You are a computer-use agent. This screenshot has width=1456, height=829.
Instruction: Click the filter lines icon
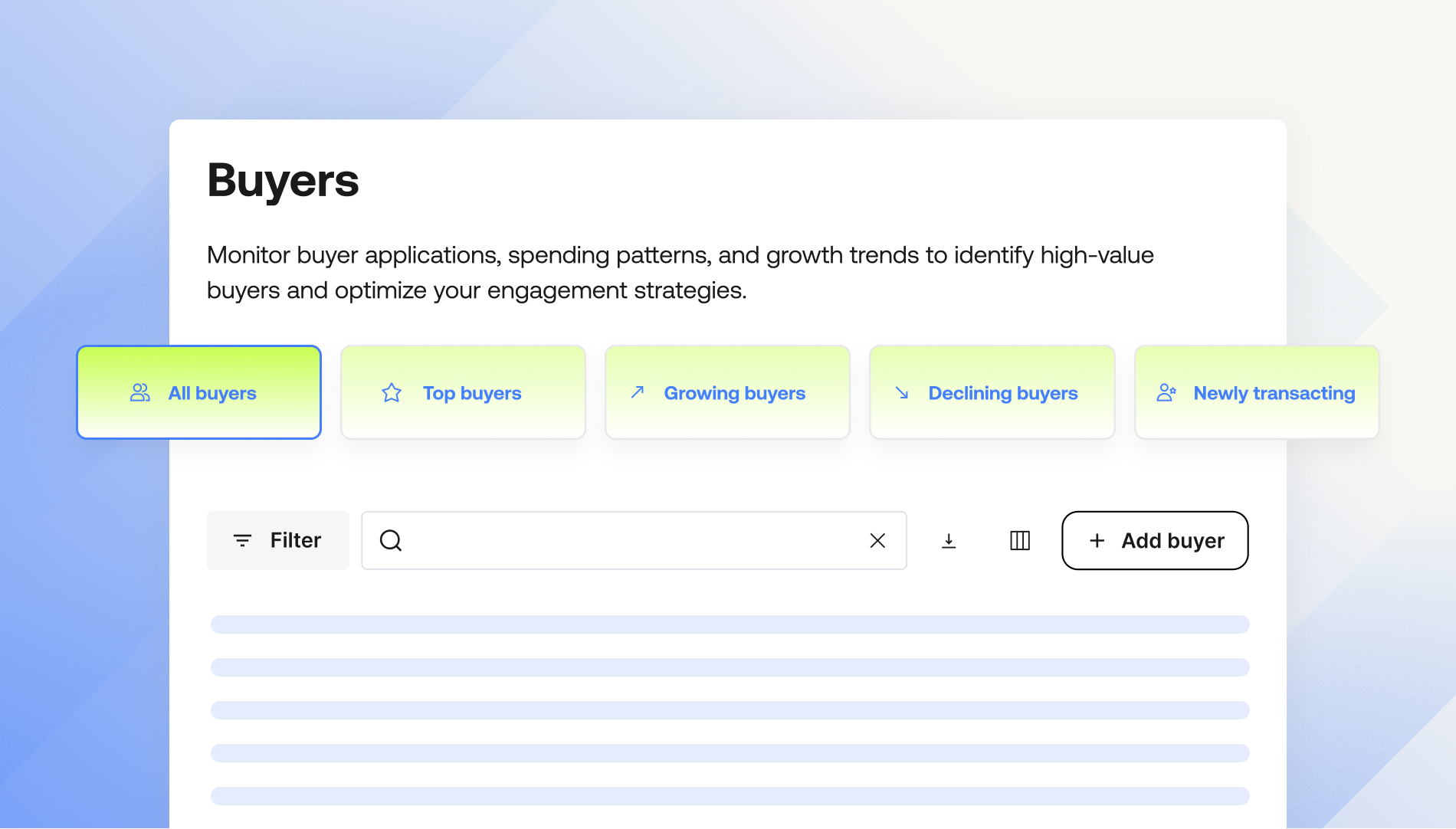(x=242, y=541)
